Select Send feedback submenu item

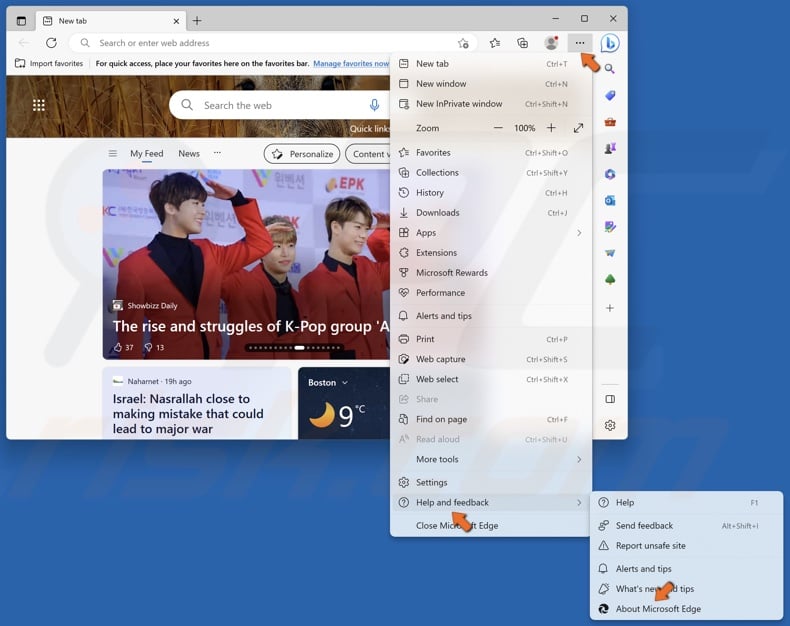point(687,526)
